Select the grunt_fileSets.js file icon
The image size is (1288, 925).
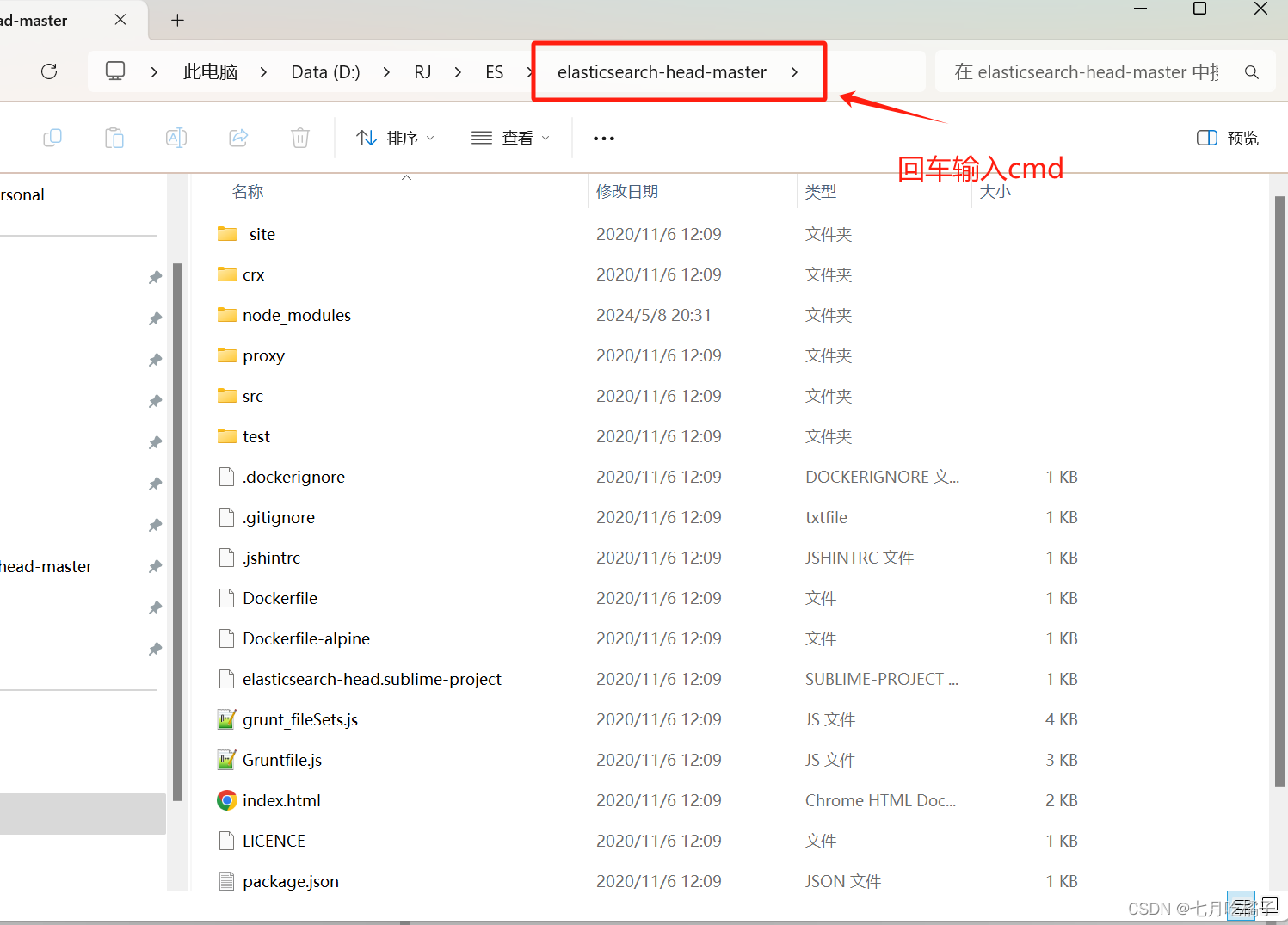click(227, 719)
